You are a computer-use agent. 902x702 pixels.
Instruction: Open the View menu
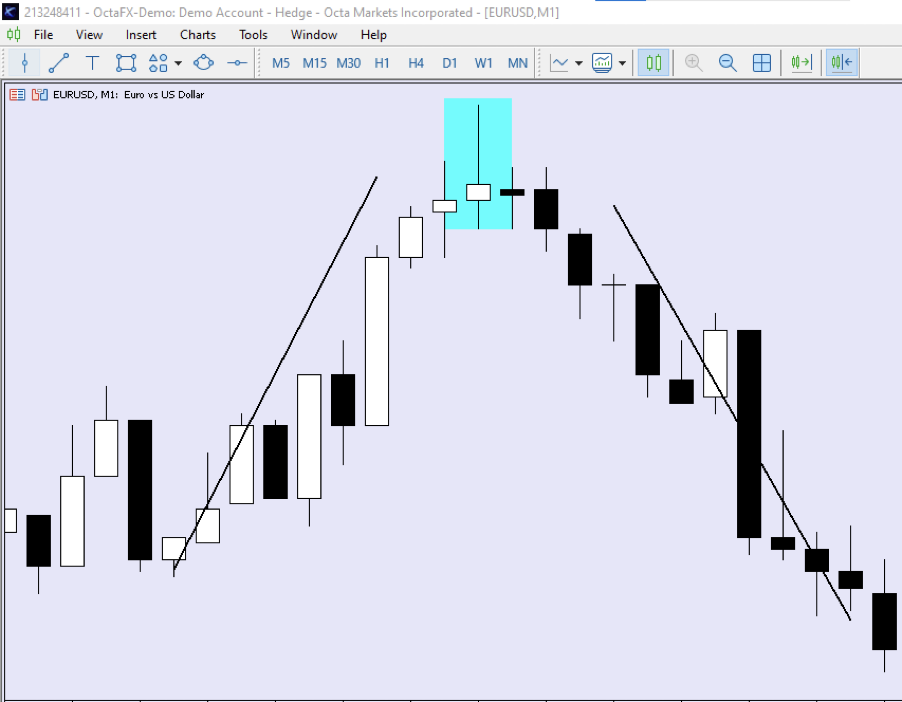(x=89, y=35)
